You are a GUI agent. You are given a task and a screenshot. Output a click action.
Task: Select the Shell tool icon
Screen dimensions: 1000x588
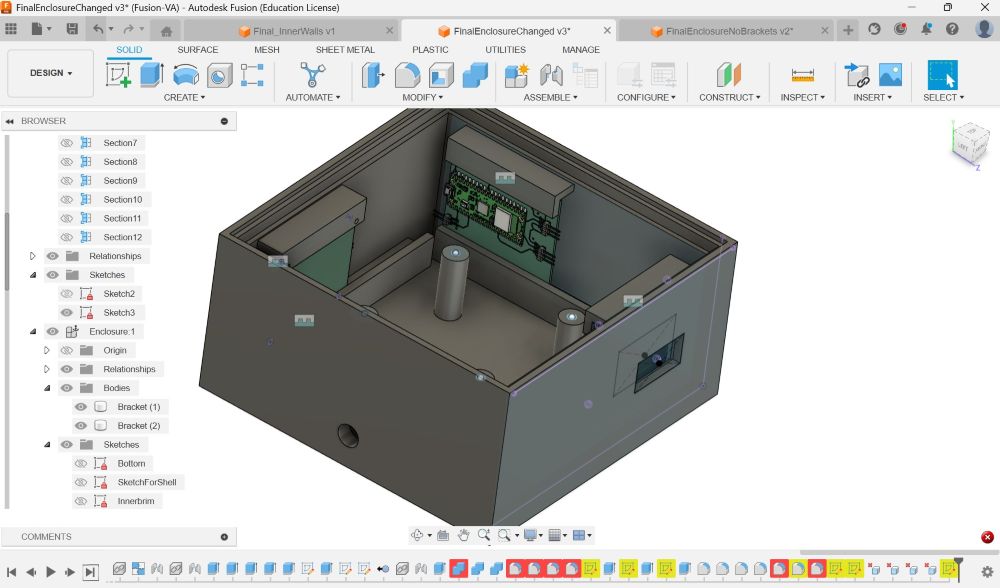click(441, 75)
